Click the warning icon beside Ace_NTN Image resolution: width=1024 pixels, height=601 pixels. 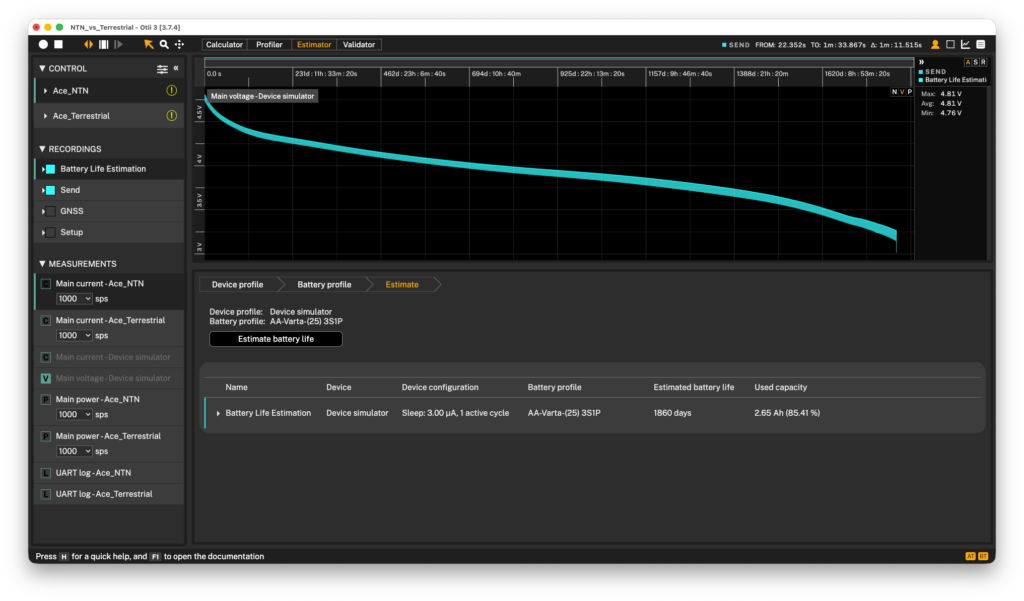point(172,90)
